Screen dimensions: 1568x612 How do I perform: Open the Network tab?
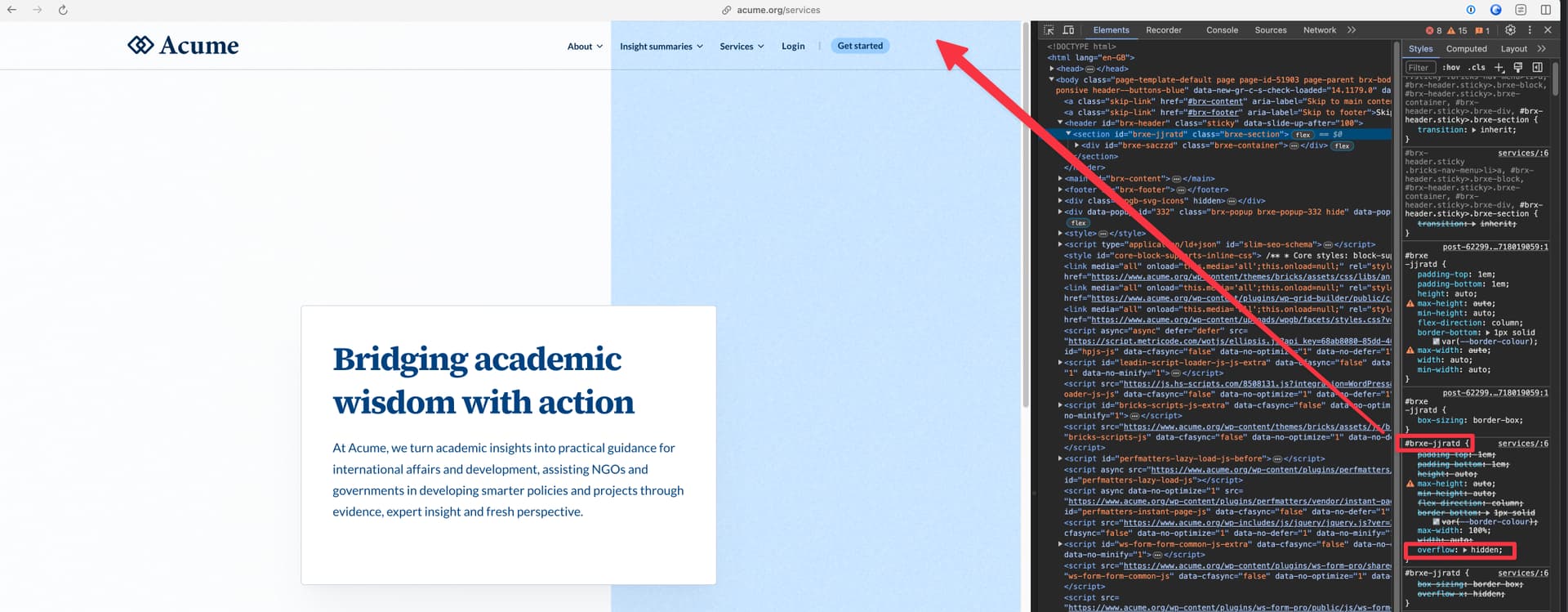point(1320,30)
